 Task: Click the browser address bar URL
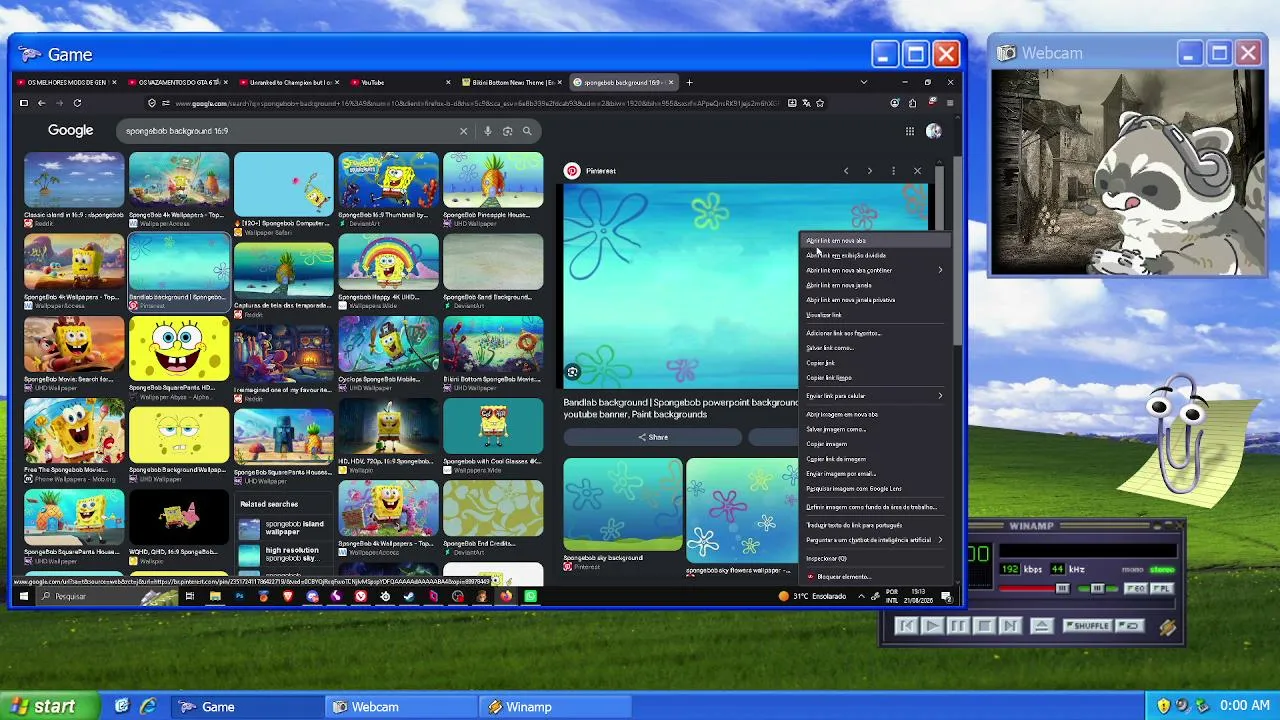click(477, 103)
